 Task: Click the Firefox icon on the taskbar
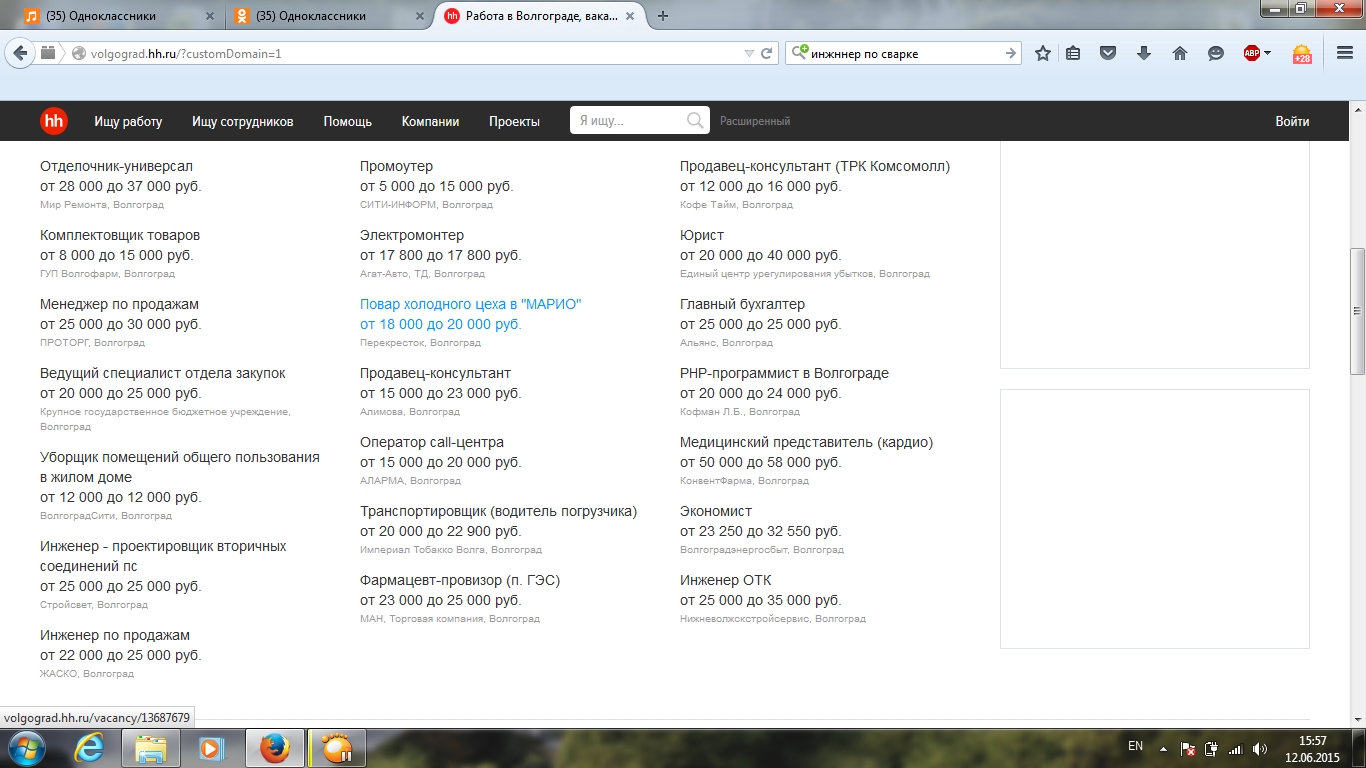point(273,748)
